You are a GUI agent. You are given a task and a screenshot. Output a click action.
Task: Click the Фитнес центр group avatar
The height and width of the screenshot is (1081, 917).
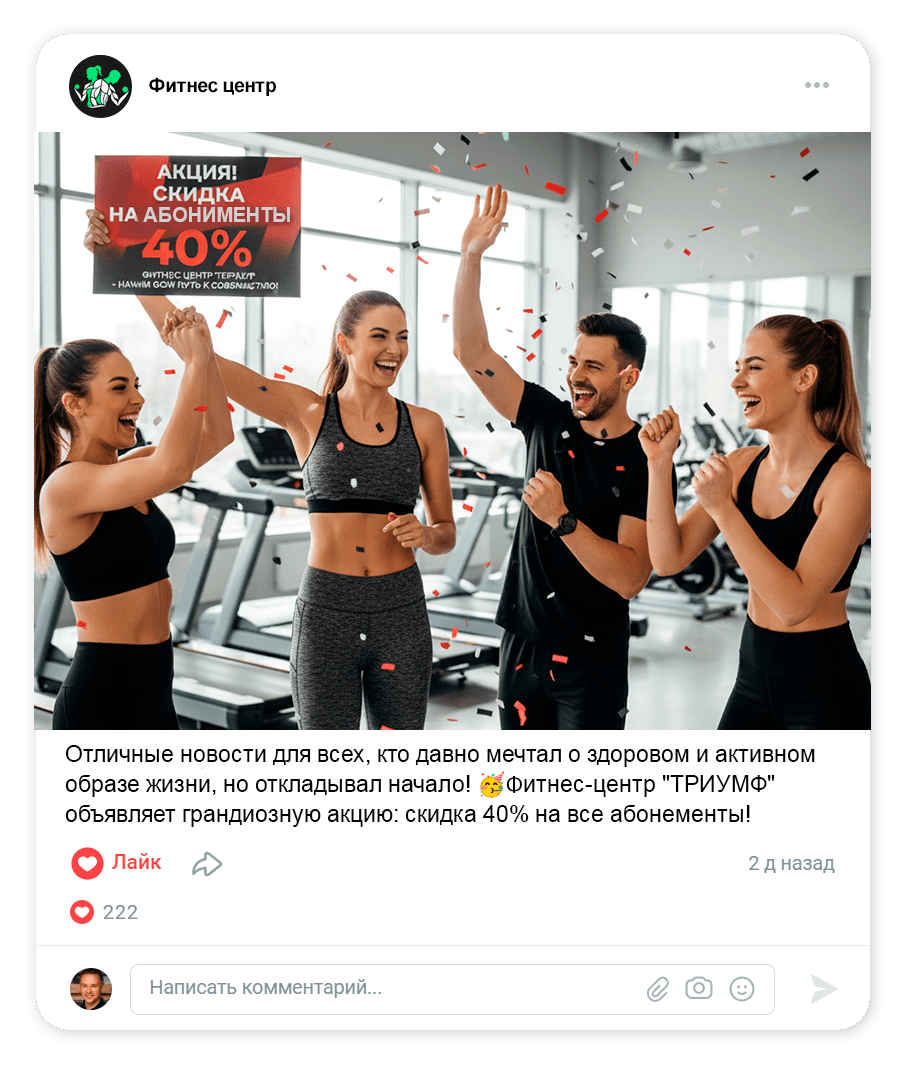[100, 86]
